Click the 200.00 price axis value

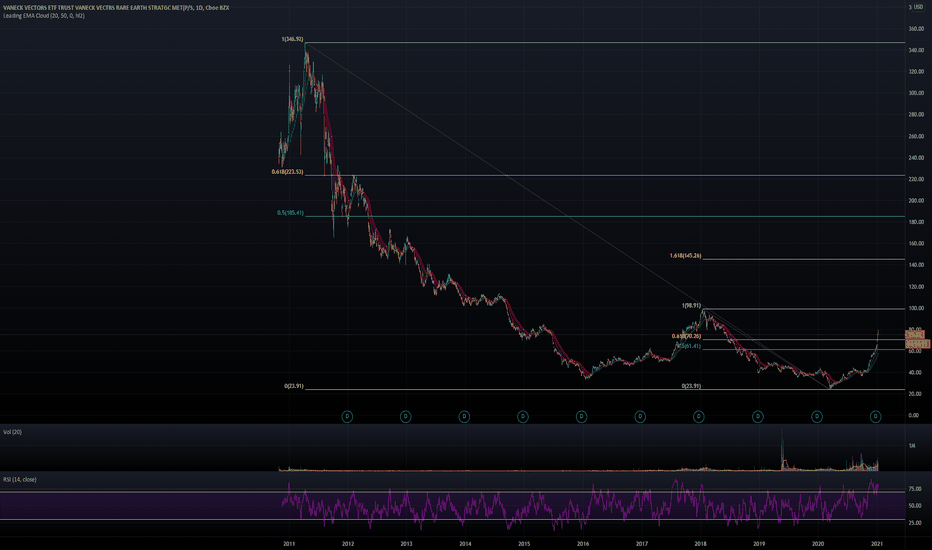pyautogui.click(x=916, y=200)
